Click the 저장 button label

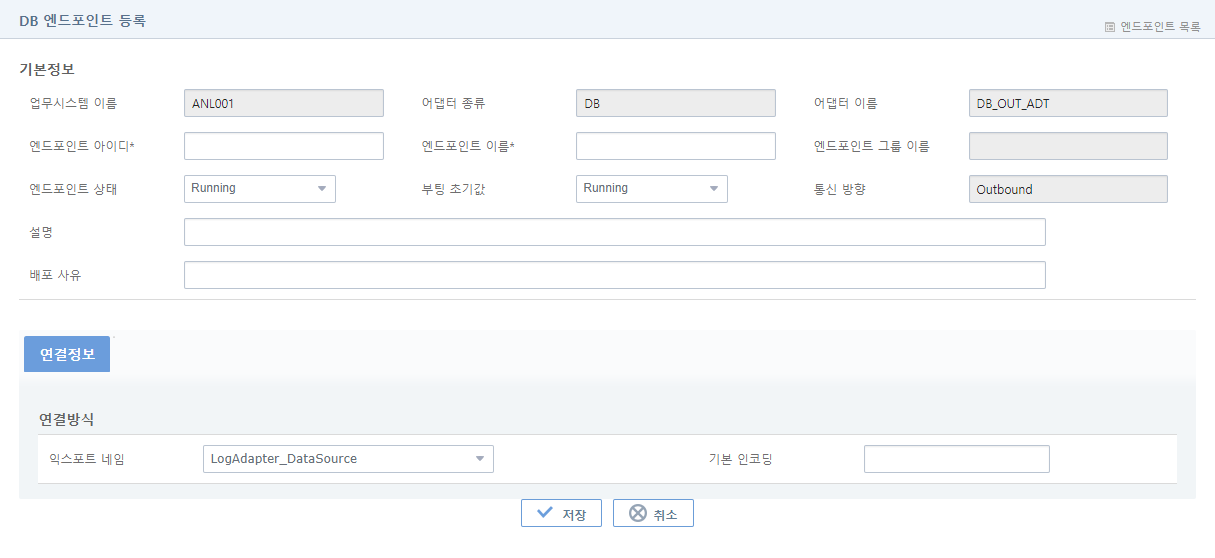[574, 514]
